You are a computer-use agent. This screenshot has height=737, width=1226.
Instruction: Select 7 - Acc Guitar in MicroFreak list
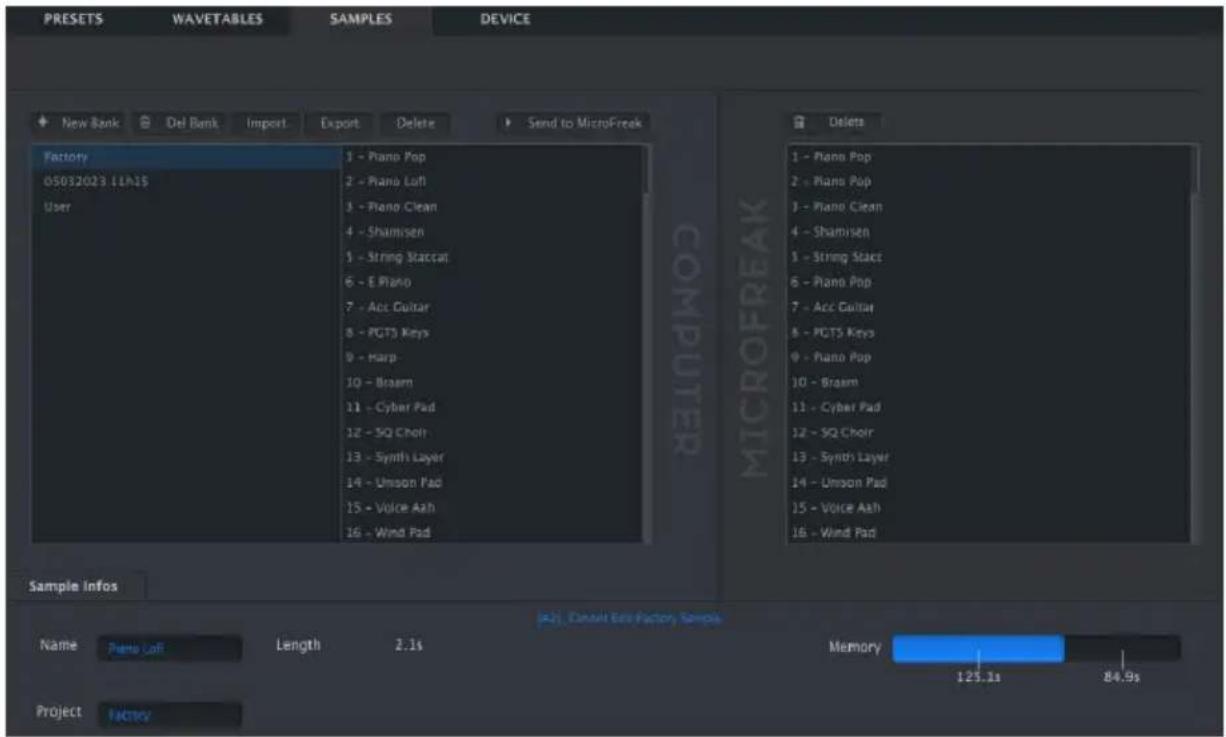tap(988, 307)
